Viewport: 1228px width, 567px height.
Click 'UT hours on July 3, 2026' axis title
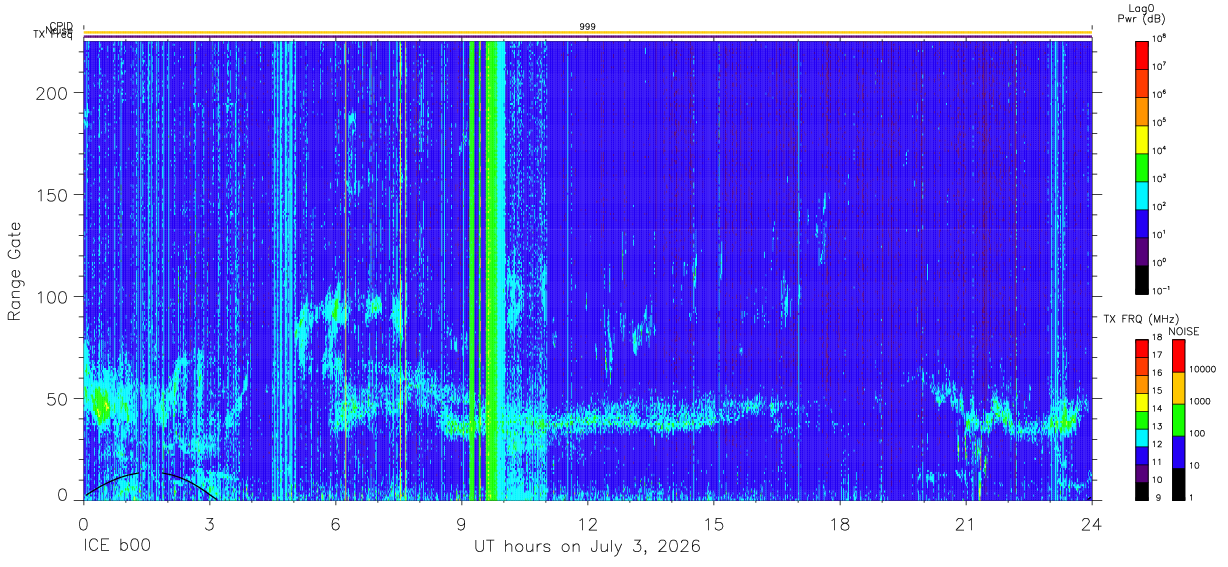pos(588,547)
